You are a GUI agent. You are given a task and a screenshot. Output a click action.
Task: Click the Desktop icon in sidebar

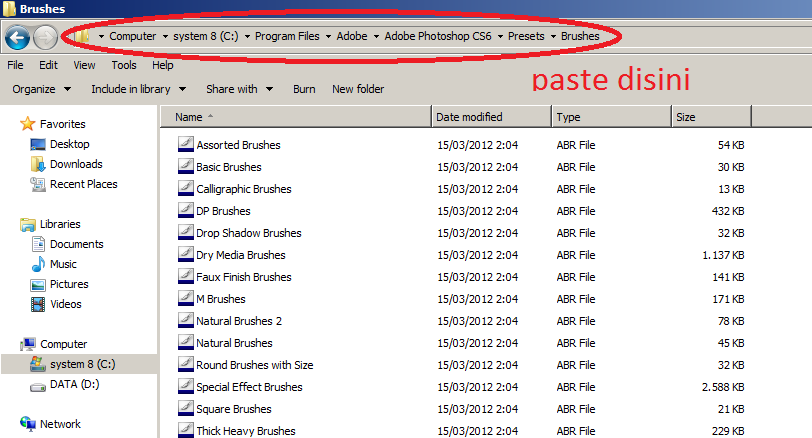(x=38, y=144)
